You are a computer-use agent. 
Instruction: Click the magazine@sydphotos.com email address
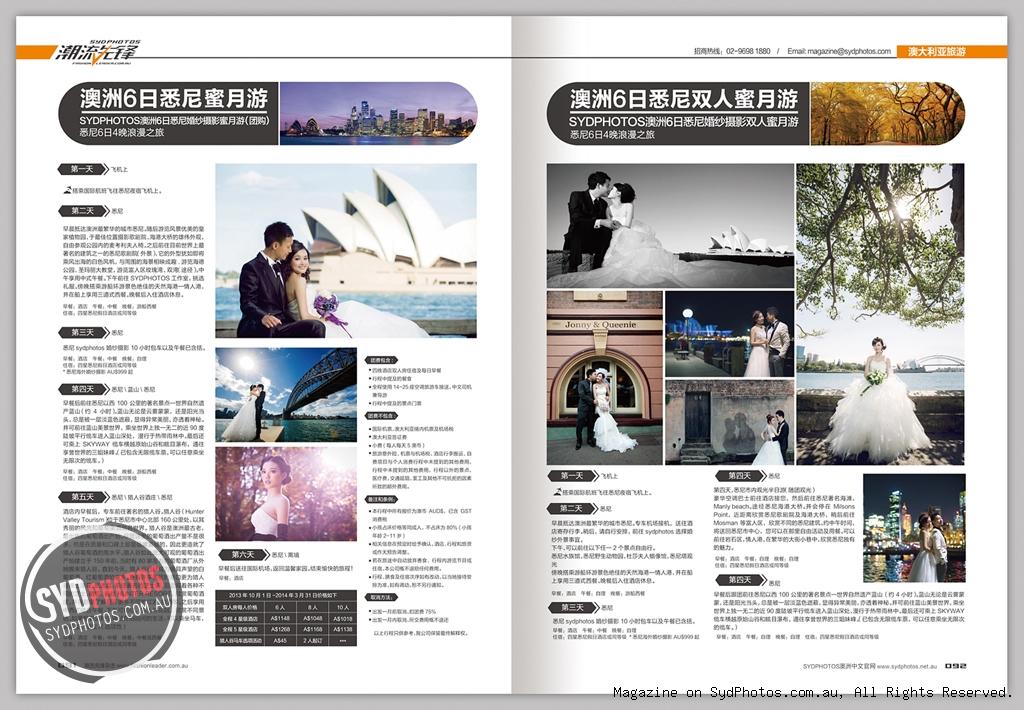point(848,51)
